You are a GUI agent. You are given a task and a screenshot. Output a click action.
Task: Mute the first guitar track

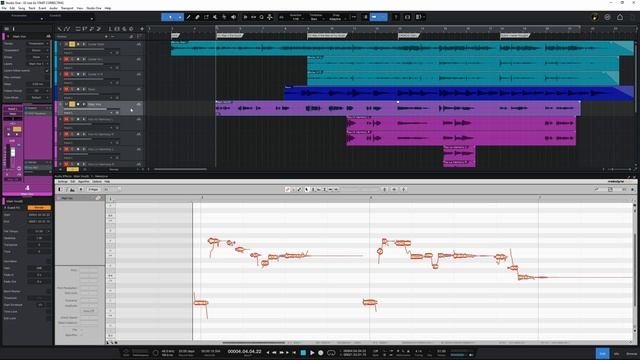coord(66,44)
